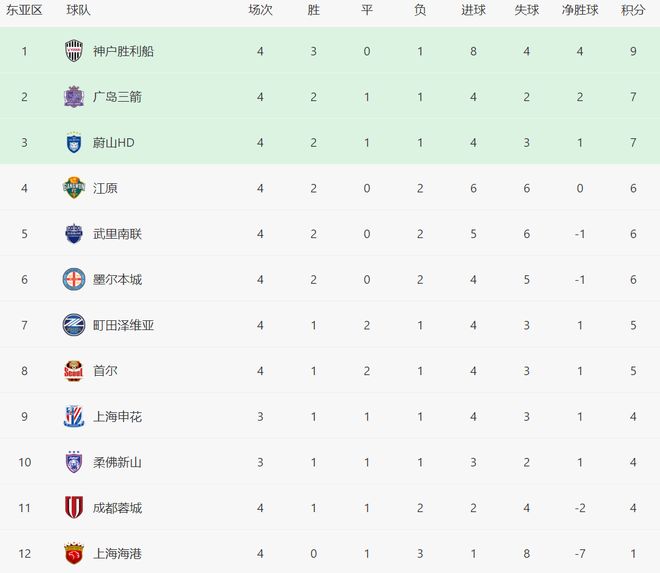Open the 神户胜利船 team name link
660x573 pixels.
[123, 51]
